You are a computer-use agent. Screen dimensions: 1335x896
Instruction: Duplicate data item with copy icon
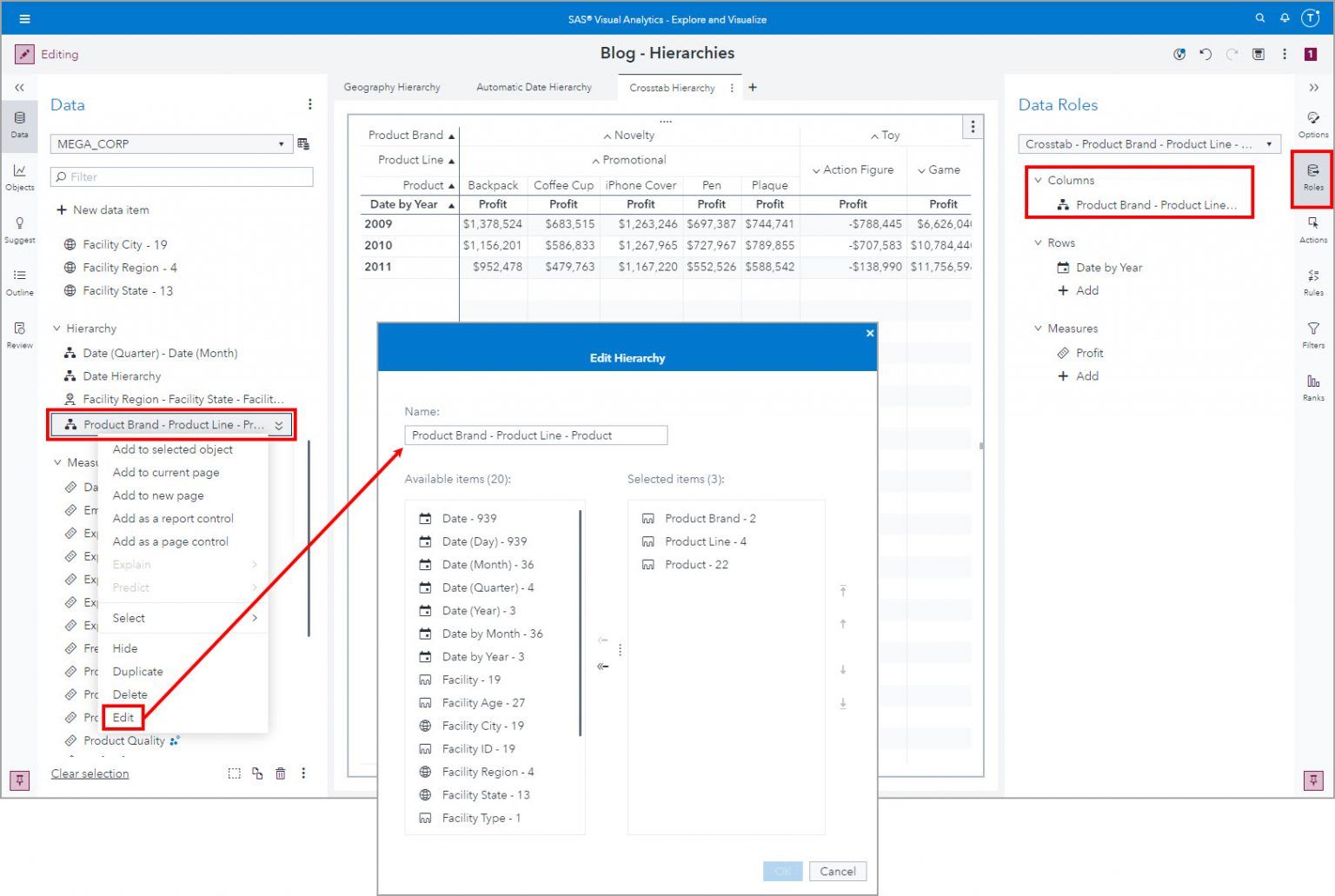tap(257, 773)
